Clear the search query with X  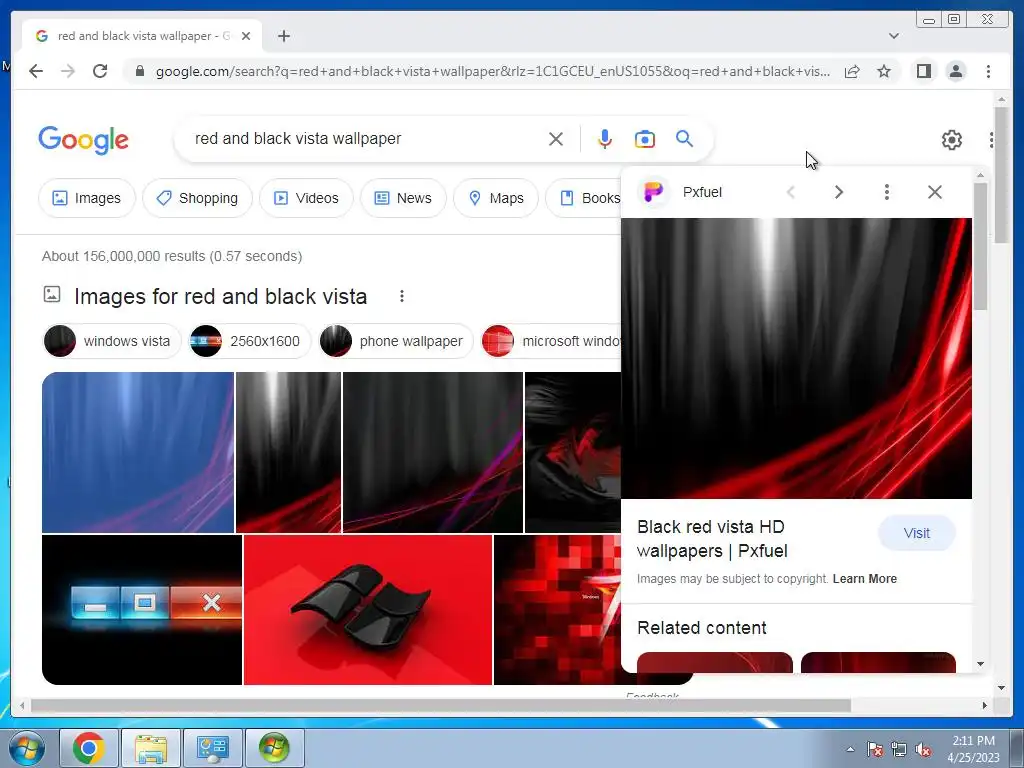pyautogui.click(x=556, y=138)
